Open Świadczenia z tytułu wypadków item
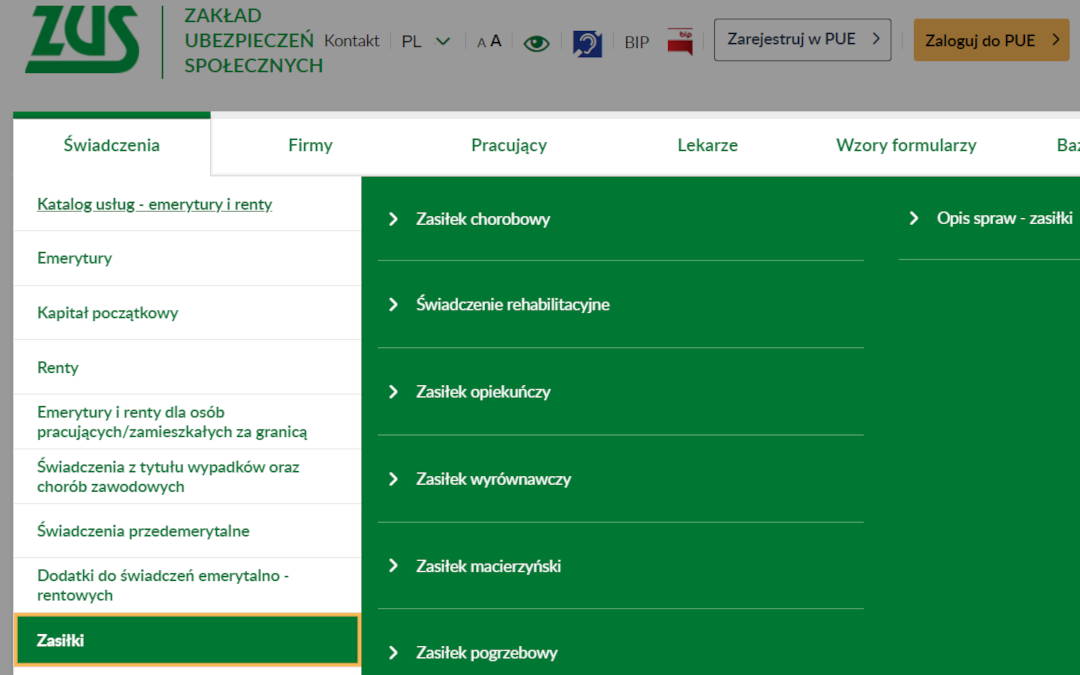The height and width of the screenshot is (675, 1080). (x=187, y=477)
